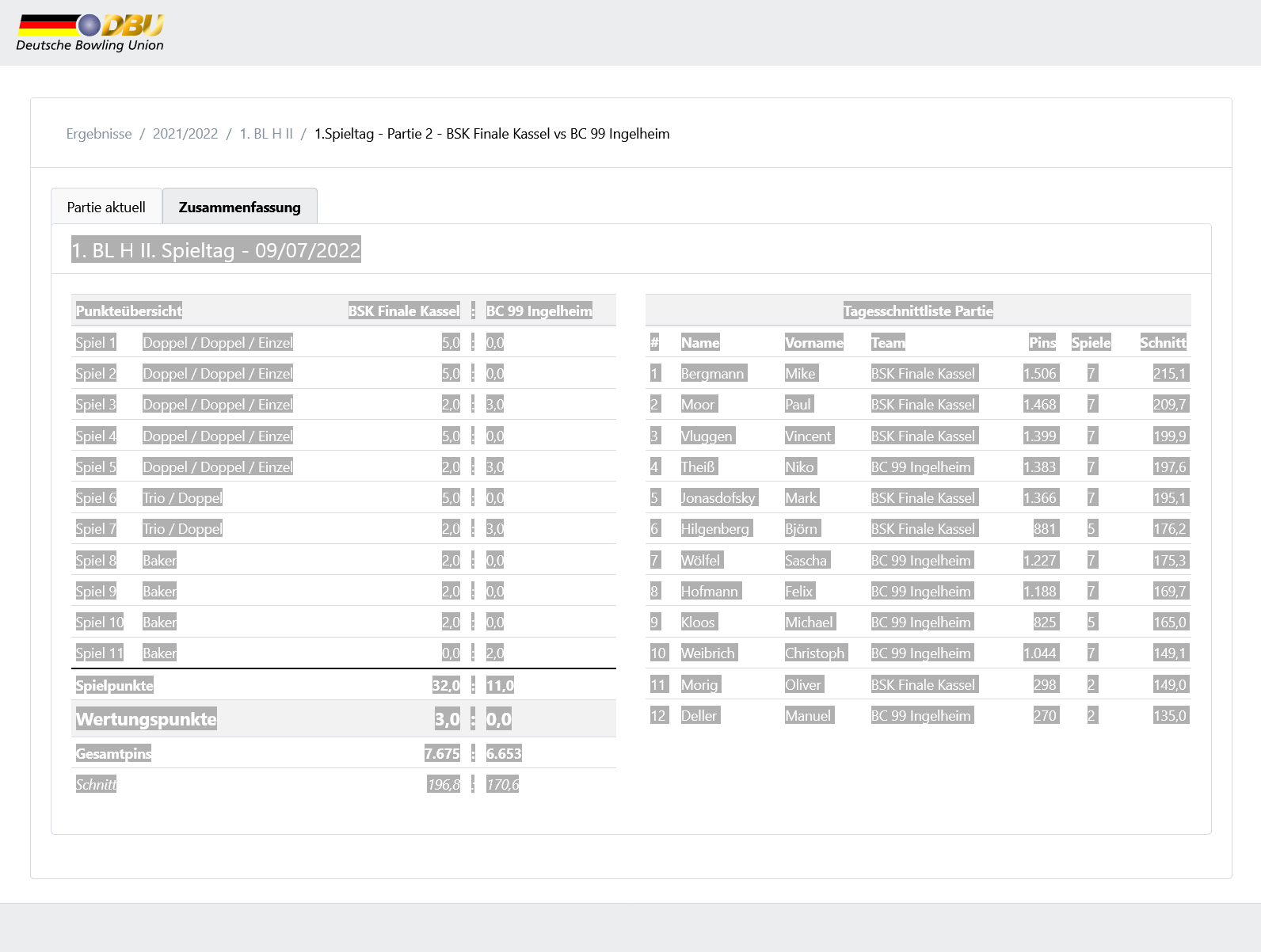This screenshot has width=1261, height=952.
Task: Click the Gesamtpins value 7.675
Action: click(442, 753)
